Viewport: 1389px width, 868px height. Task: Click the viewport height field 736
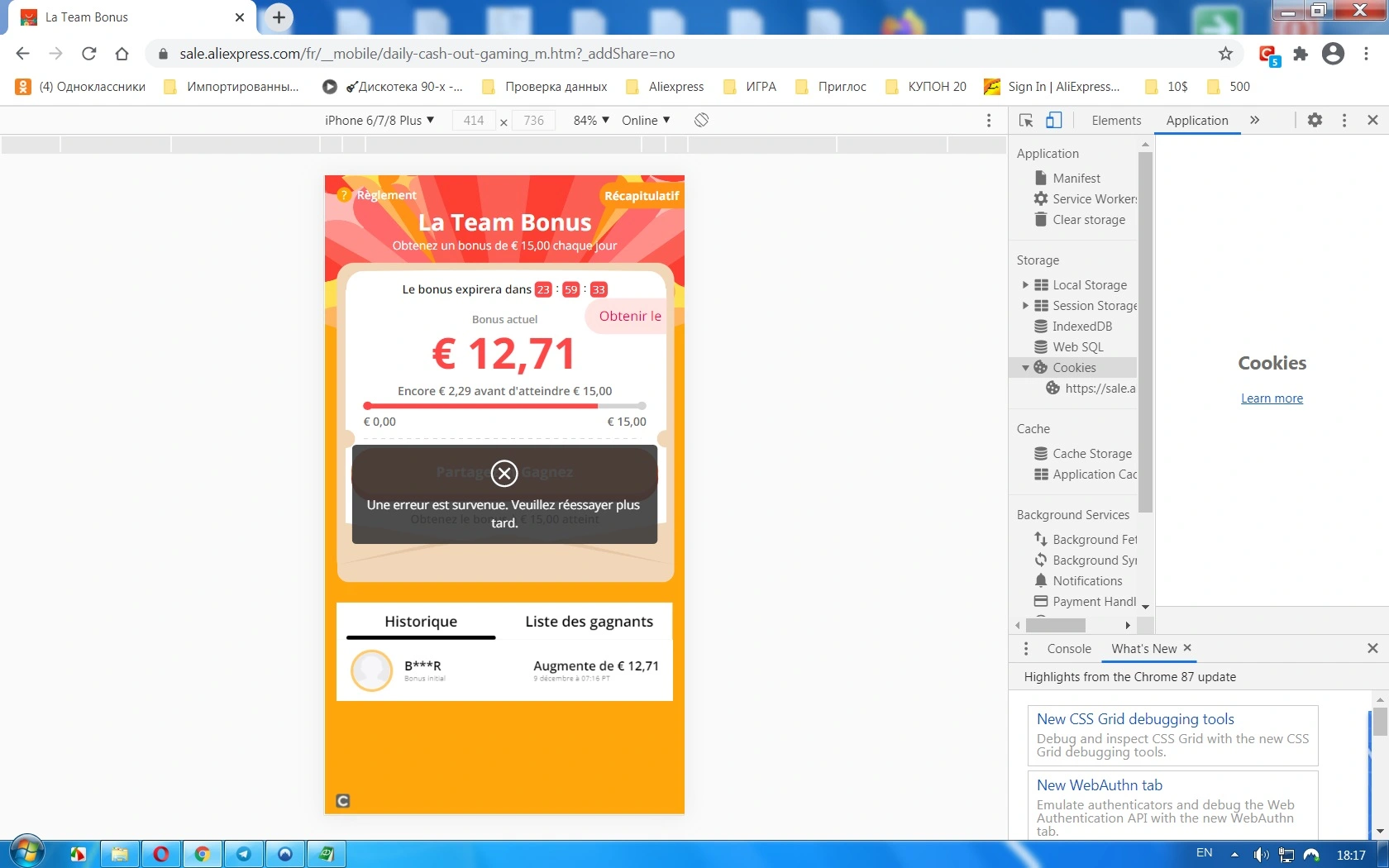[534, 121]
